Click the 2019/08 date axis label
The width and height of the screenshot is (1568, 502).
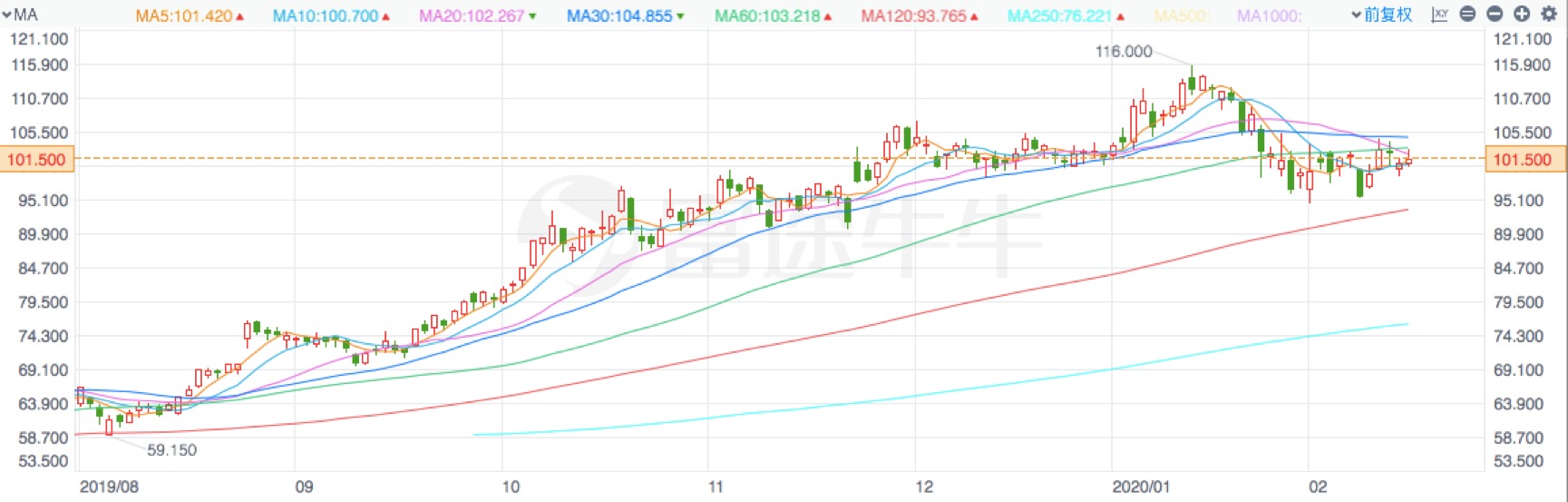(109, 487)
